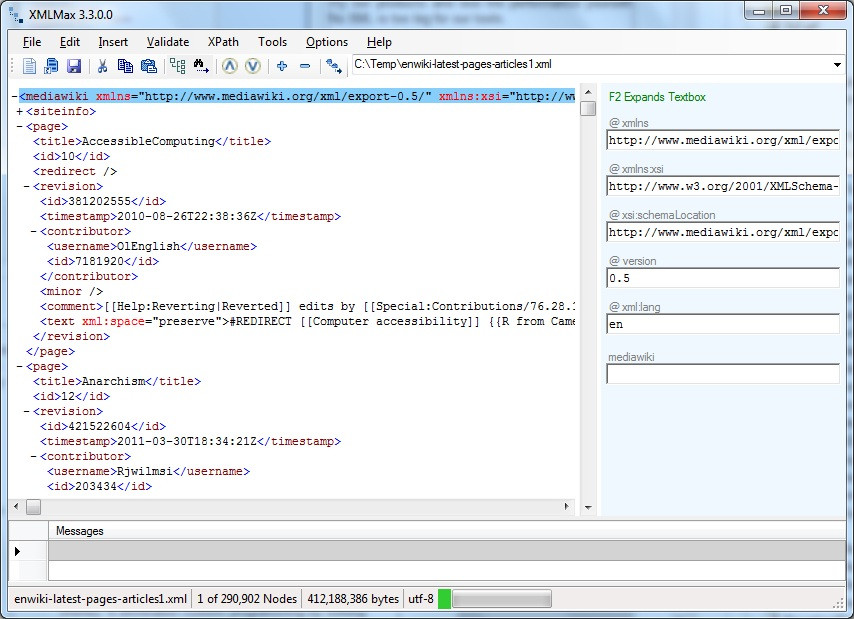Click the @xmlns attribute text box
The width and height of the screenshot is (854, 619).
(x=723, y=140)
